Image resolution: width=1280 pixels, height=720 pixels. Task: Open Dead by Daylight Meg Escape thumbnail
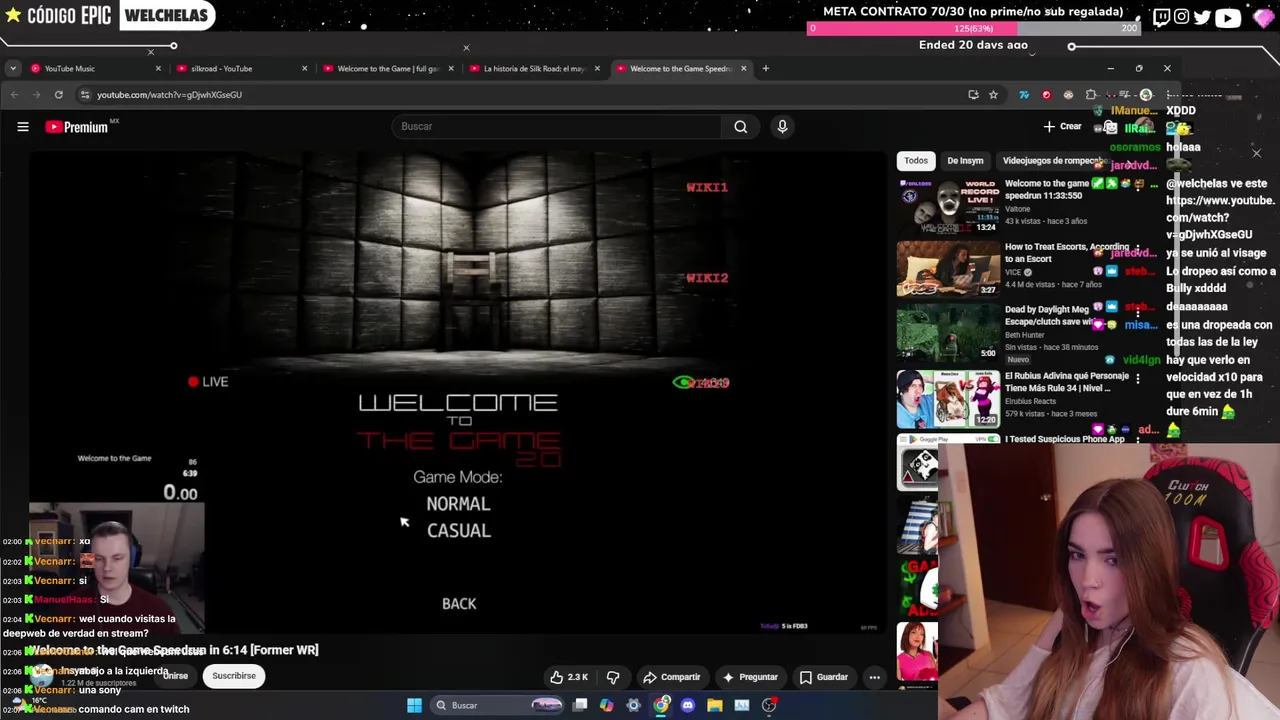click(948, 332)
